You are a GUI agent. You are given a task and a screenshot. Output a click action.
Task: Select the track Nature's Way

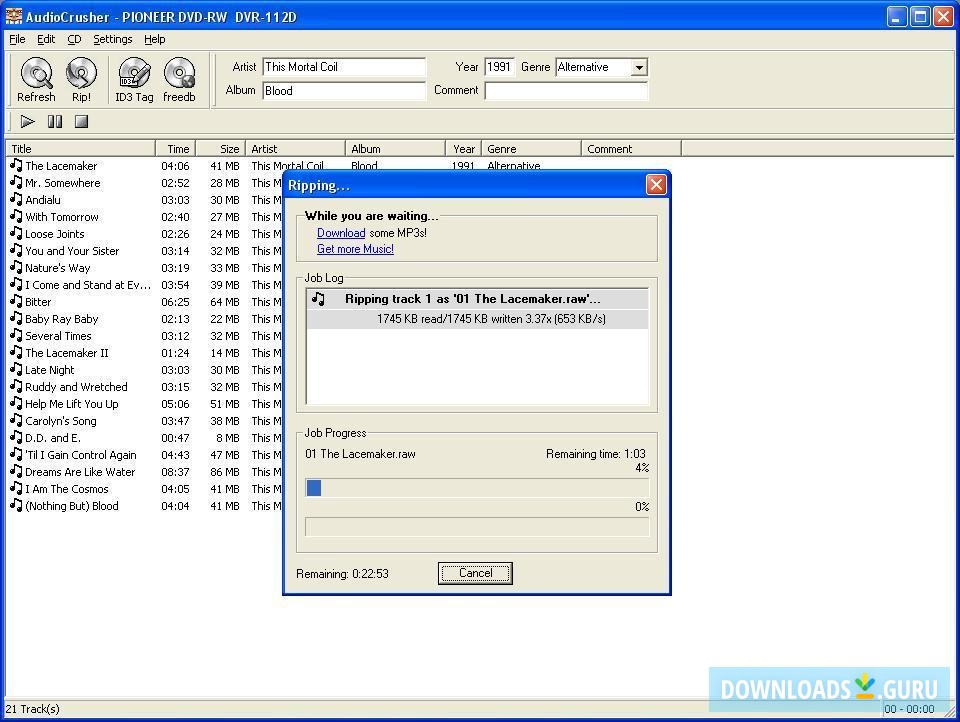58,268
